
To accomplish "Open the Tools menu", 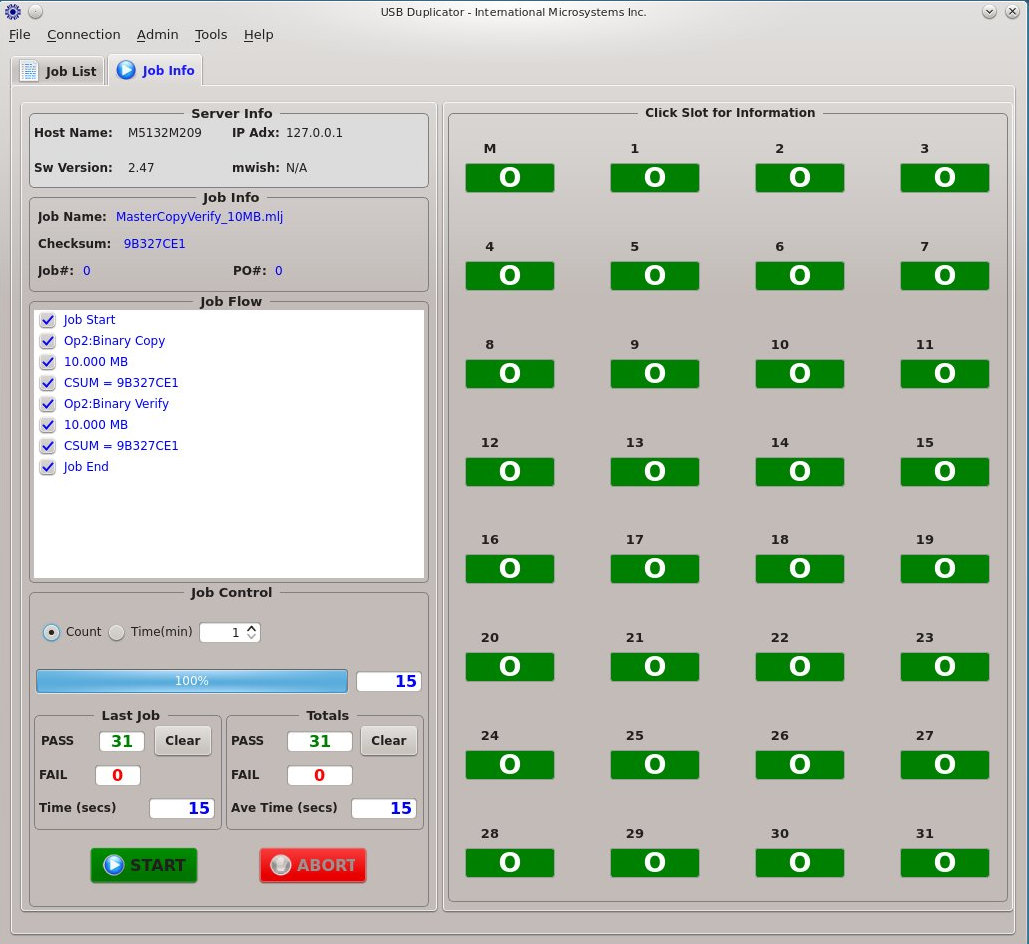I will tap(211, 35).
